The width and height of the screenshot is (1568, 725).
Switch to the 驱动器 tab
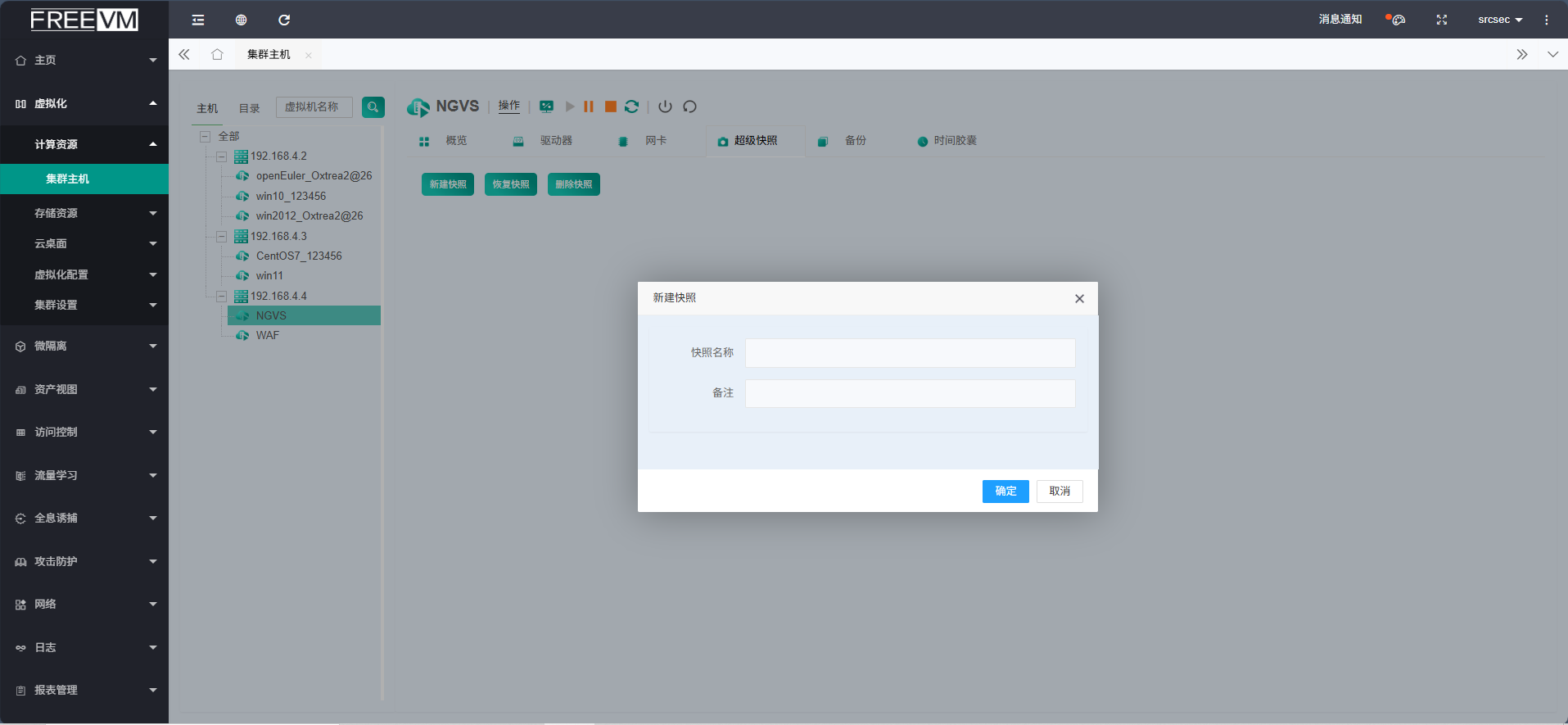click(555, 141)
